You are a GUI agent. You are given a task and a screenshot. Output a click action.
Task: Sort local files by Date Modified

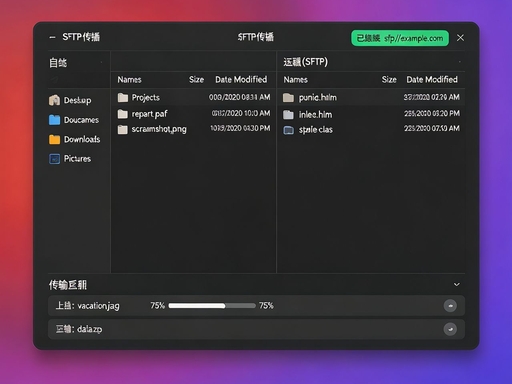(241, 80)
